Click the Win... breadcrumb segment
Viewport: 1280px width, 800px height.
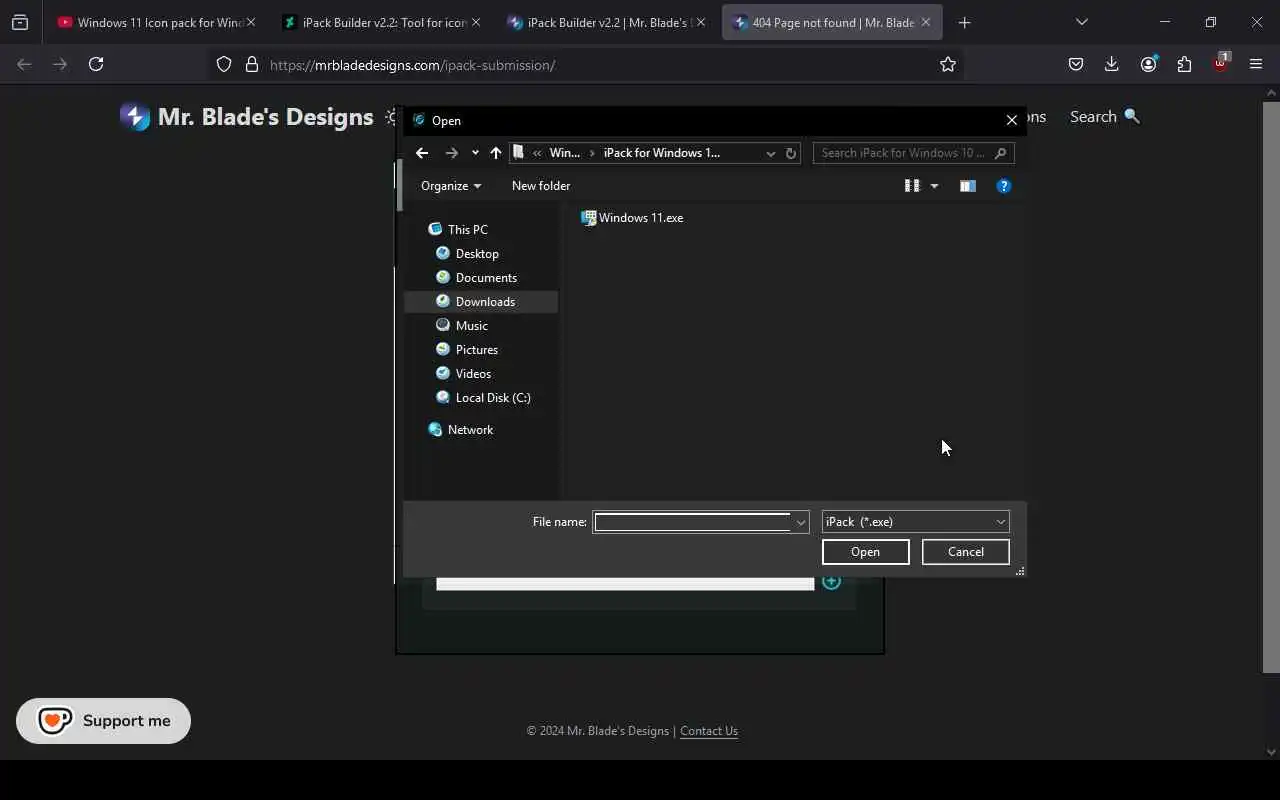(x=565, y=153)
